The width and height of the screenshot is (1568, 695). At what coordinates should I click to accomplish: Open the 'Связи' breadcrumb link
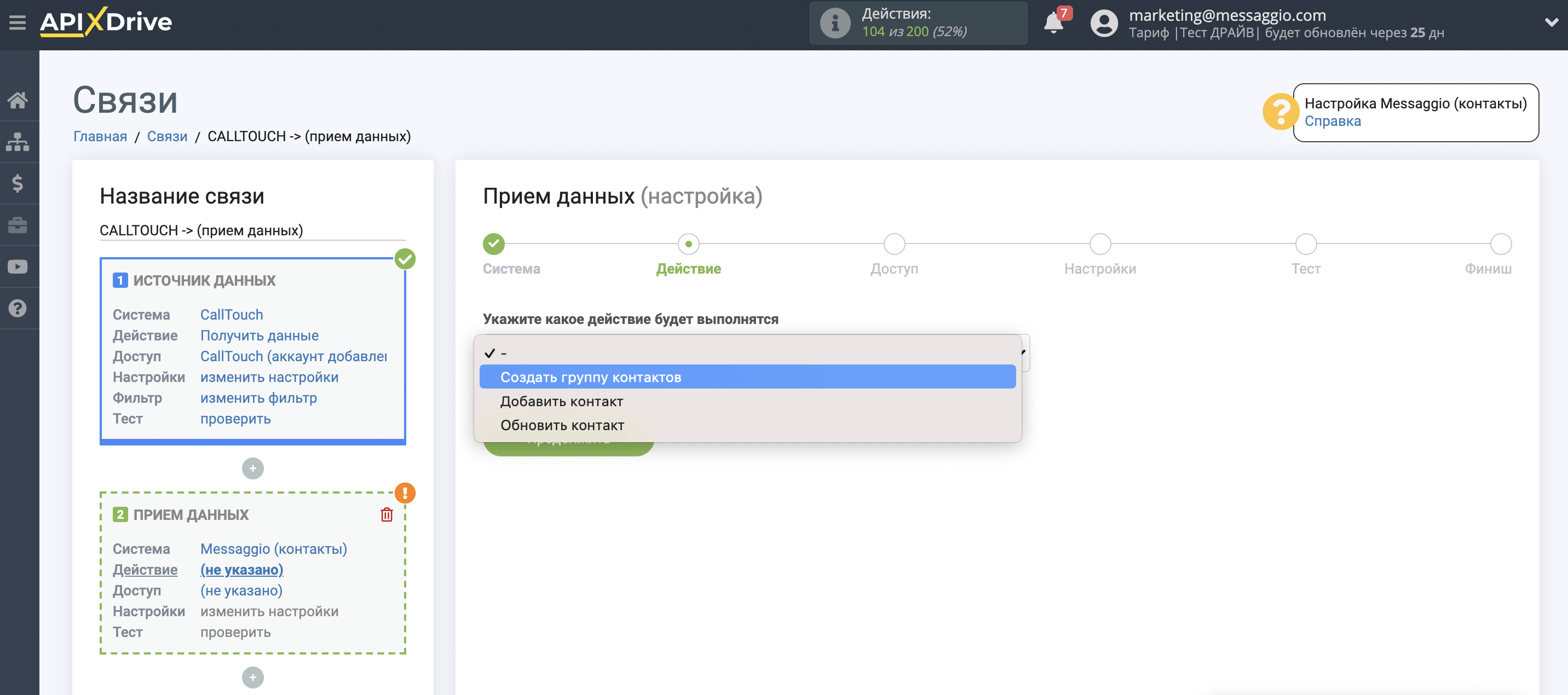tap(168, 136)
